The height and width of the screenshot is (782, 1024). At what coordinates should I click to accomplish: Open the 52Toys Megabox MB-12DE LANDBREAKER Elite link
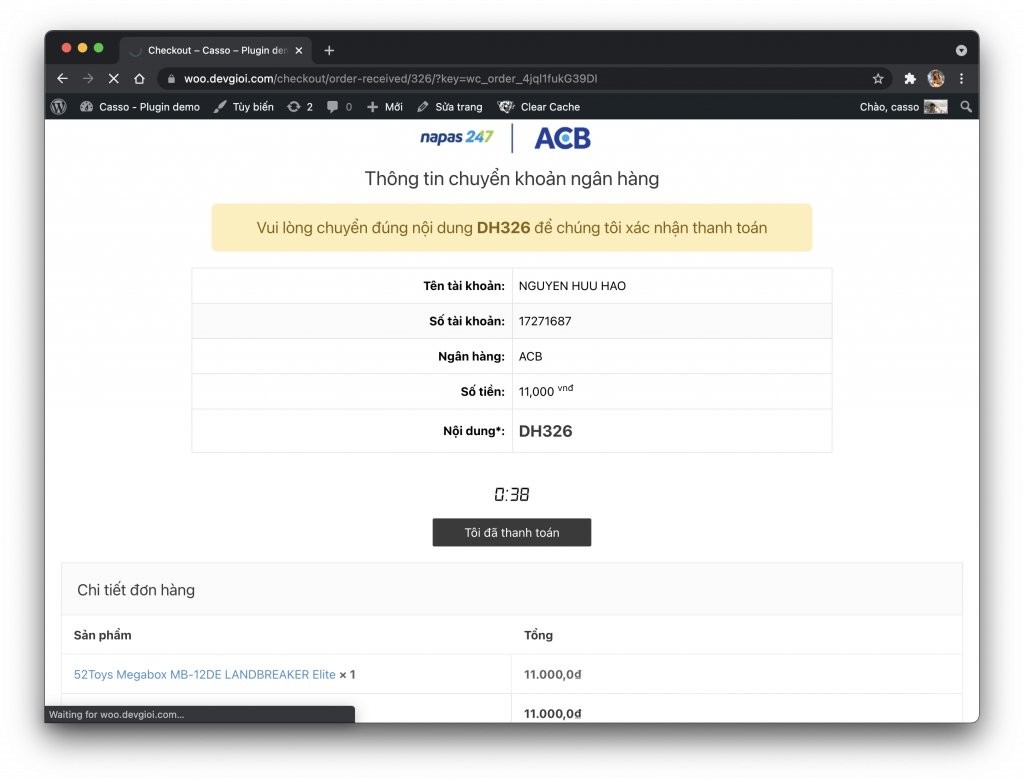[204, 674]
